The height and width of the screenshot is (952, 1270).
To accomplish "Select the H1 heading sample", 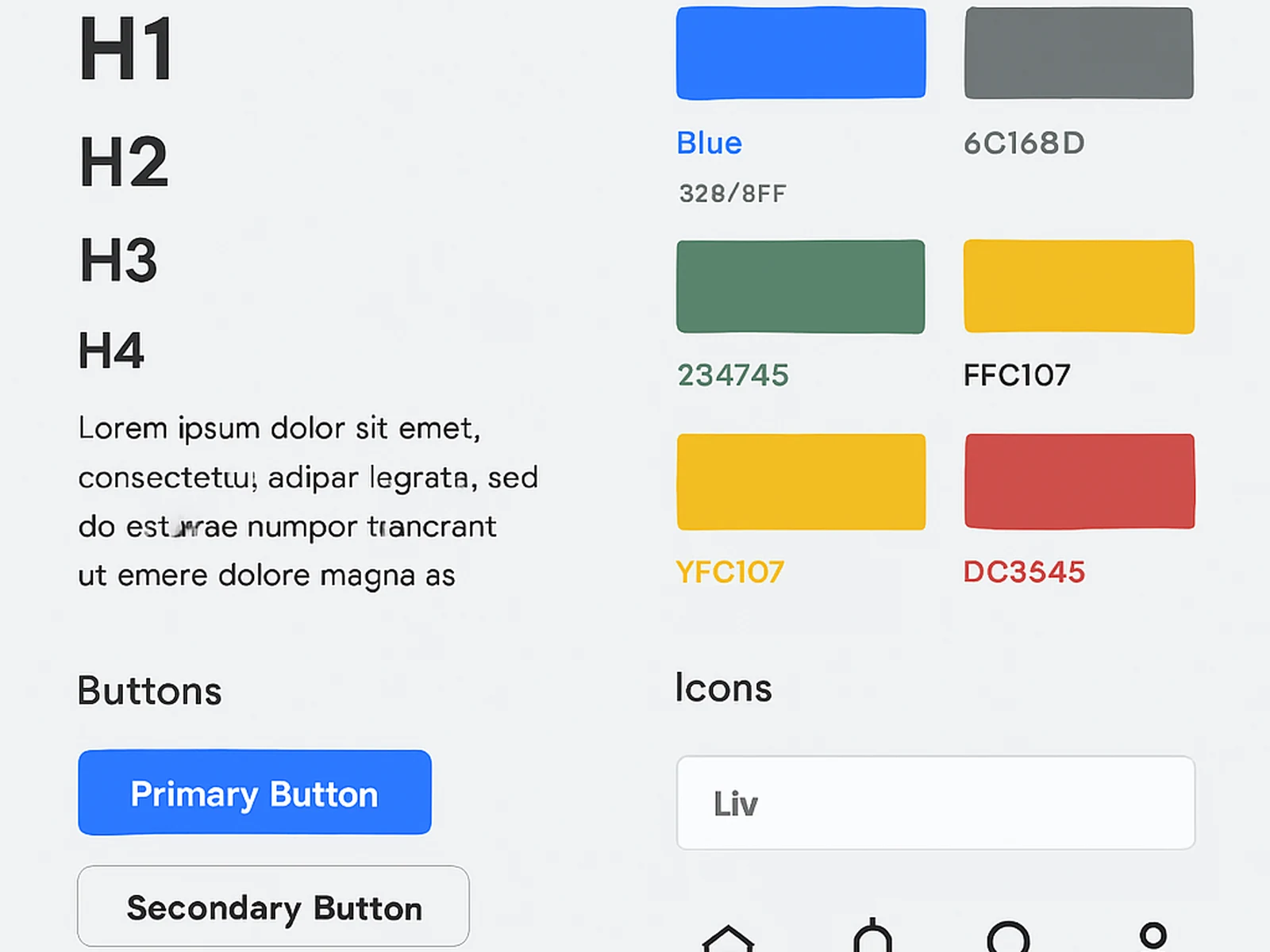I will (125, 49).
